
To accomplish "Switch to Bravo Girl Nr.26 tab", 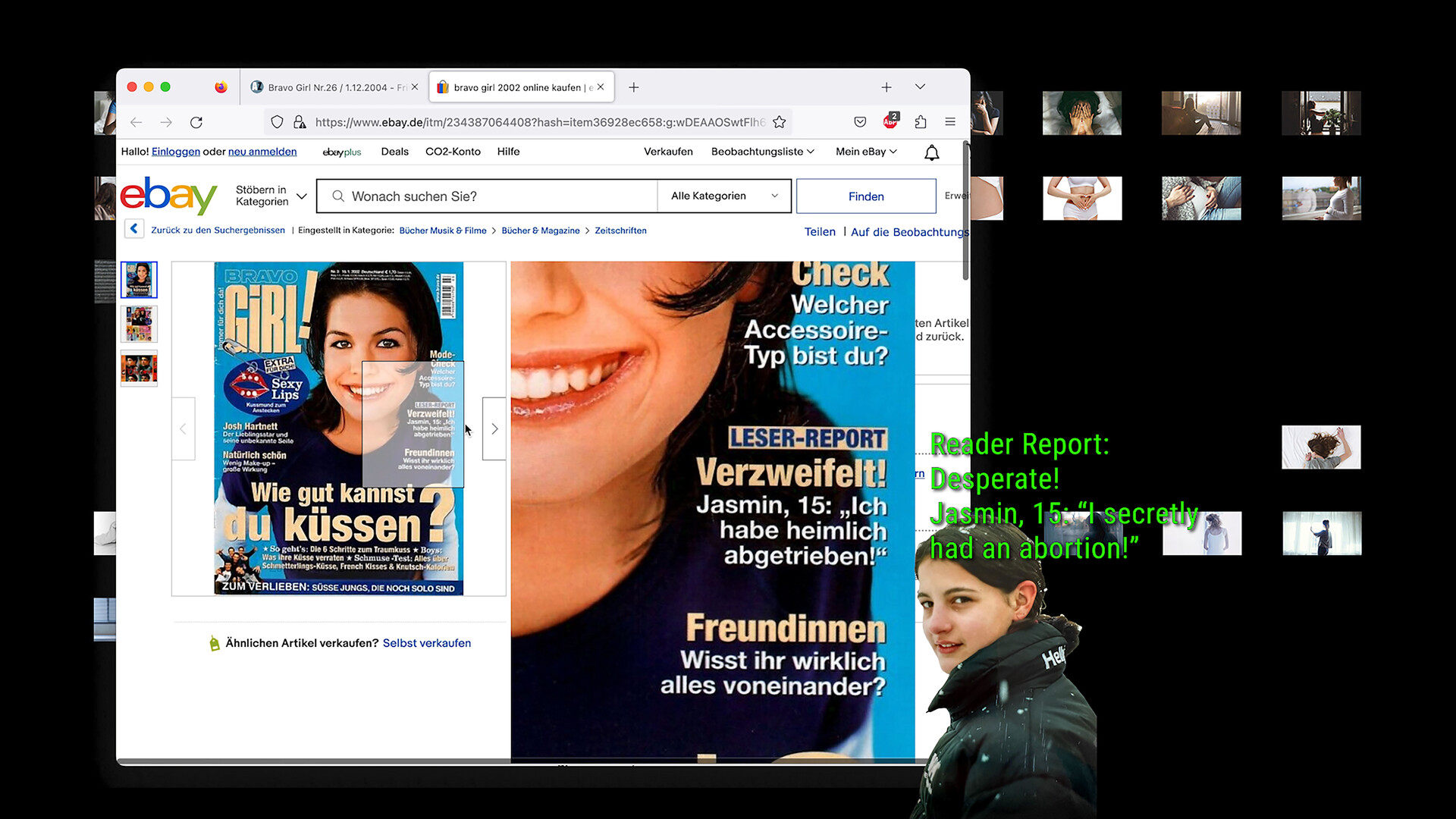I will [x=329, y=87].
